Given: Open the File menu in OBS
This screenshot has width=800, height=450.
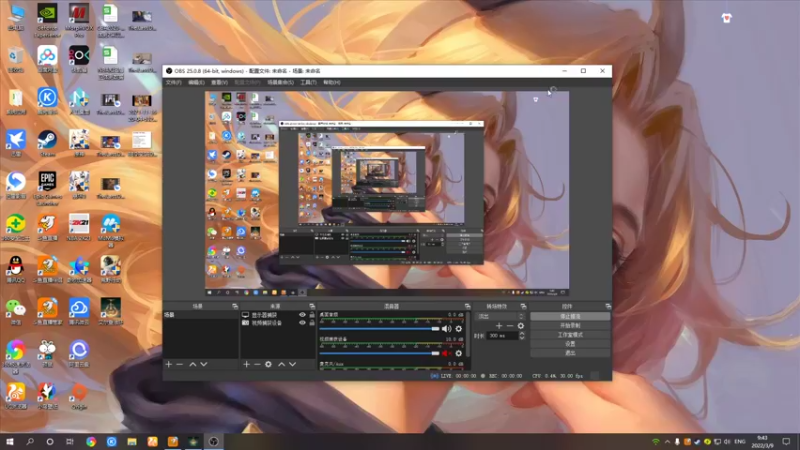Looking at the screenshot, I should pyautogui.click(x=173, y=82).
